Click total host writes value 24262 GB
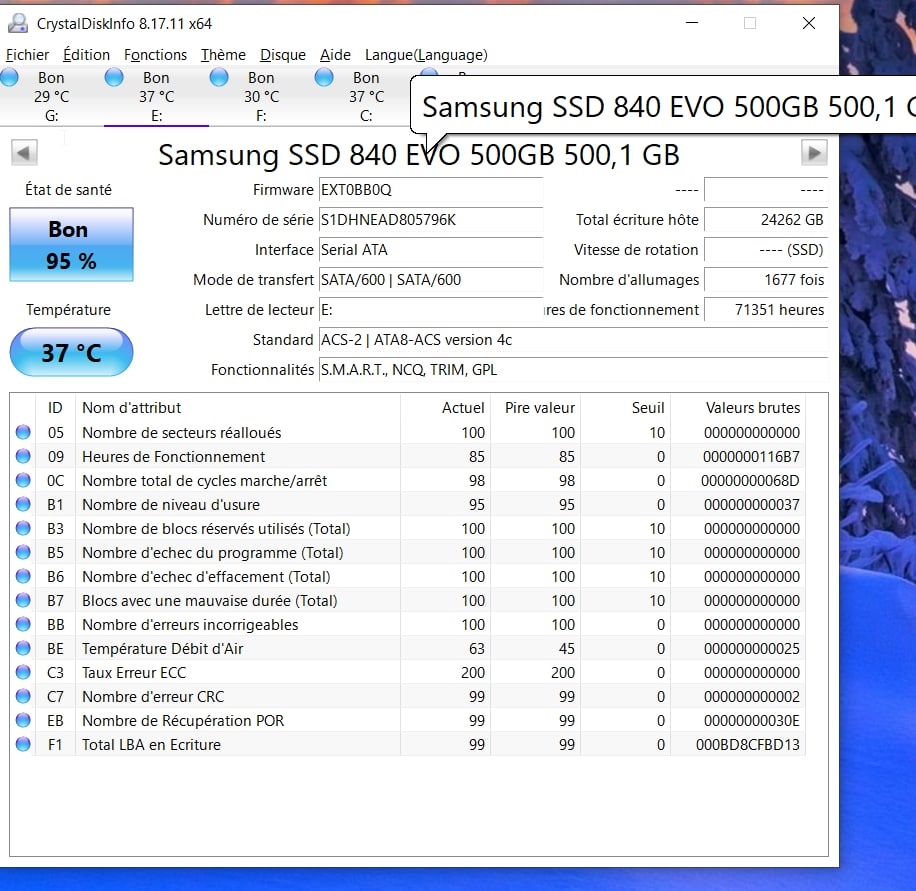The image size is (916, 891). [766, 220]
